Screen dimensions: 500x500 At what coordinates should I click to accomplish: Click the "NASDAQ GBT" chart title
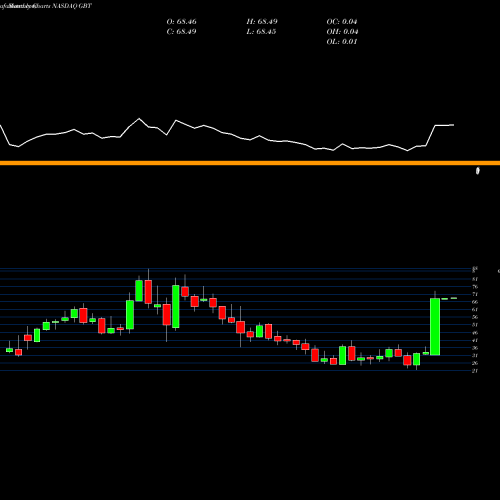point(72,6)
